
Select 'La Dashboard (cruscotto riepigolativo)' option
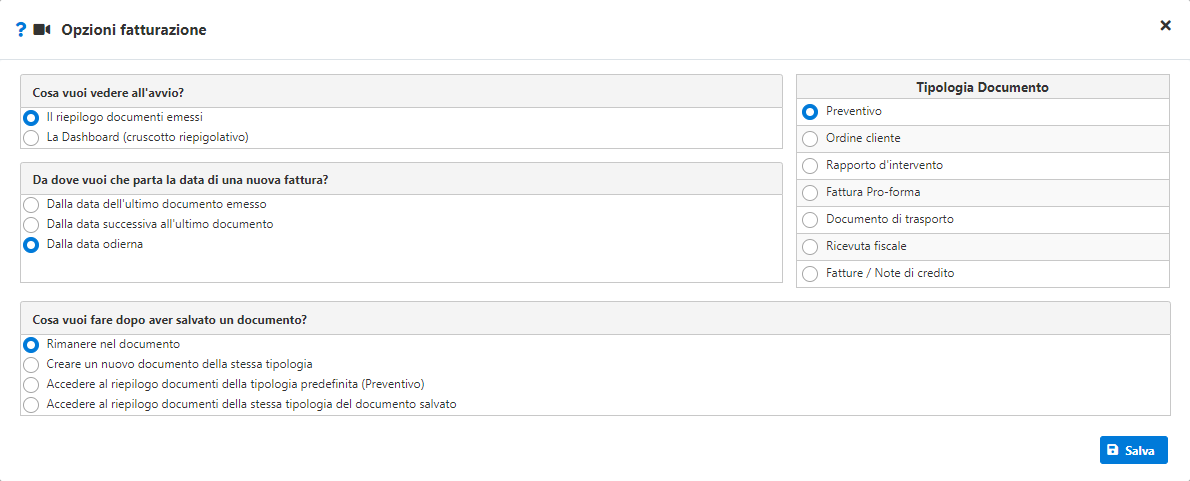[x=31, y=137]
